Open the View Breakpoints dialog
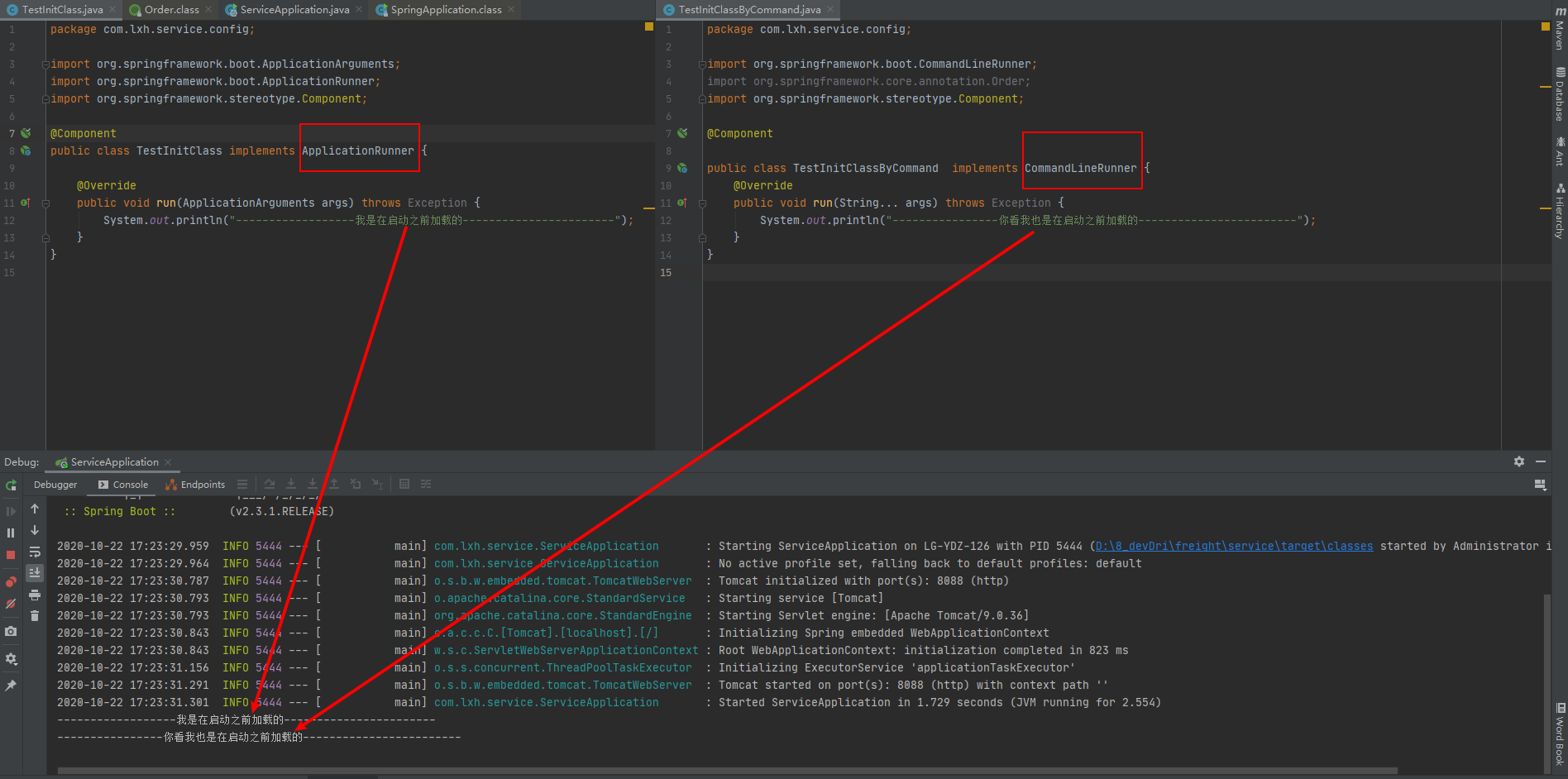The height and width of the screenshot is (779, 1568). (x=11, y=582)
